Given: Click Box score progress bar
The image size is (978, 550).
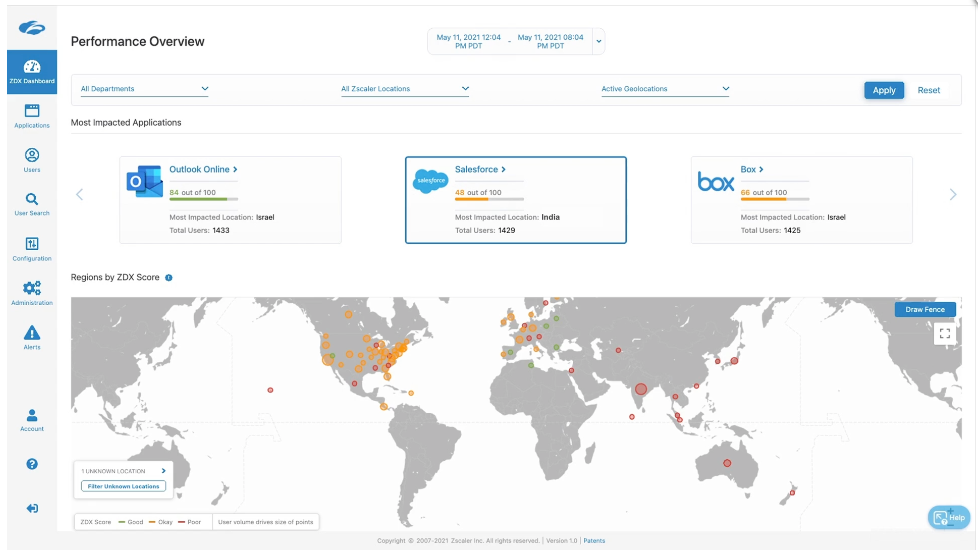Looking at the screenshot, I should point(775,200).
